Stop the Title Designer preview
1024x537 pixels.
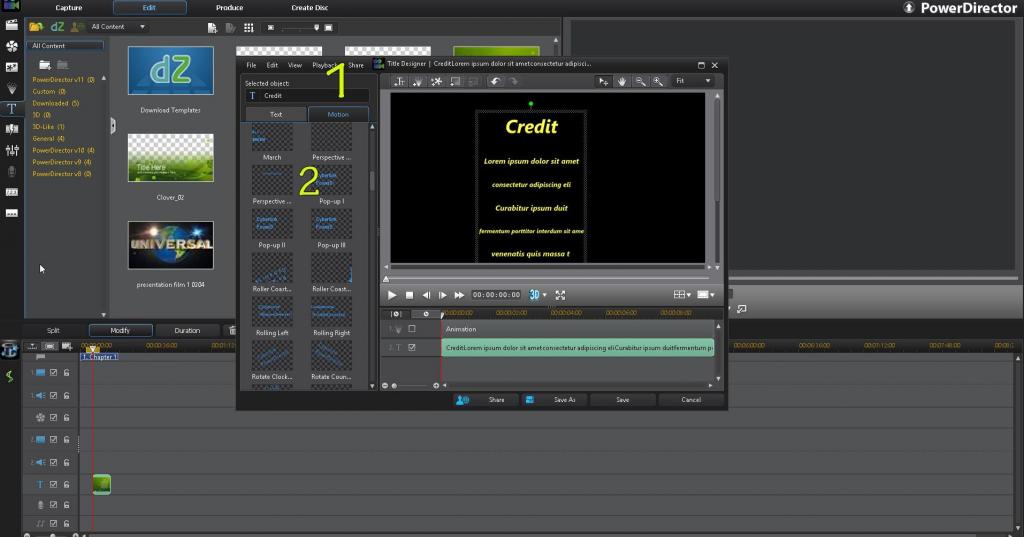[409, 295]
